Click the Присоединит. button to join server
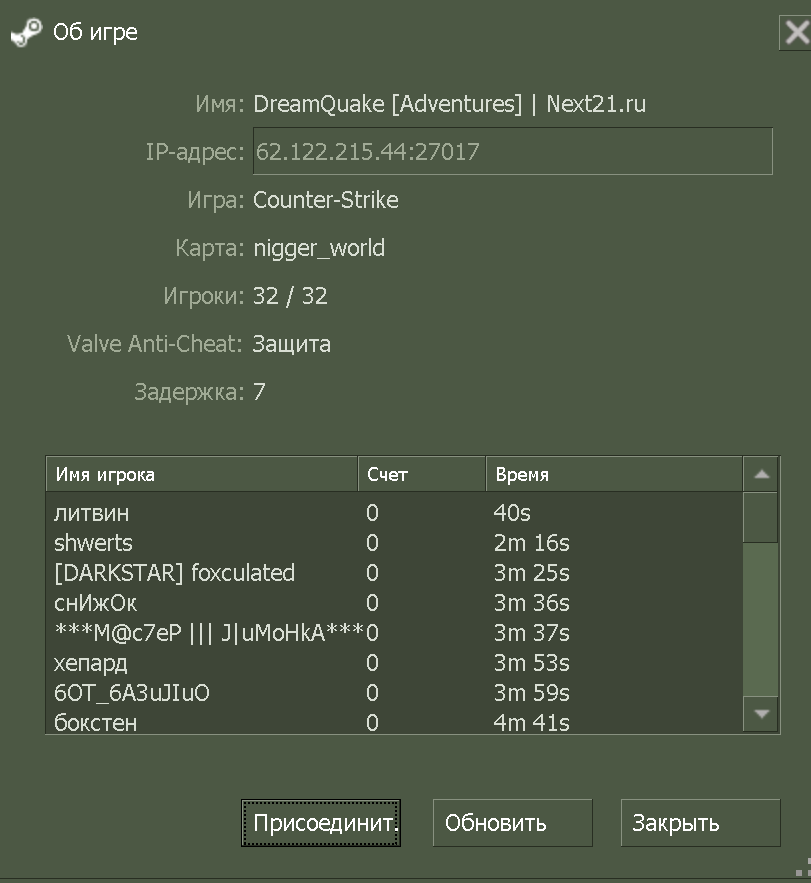 tap(321, 823)
